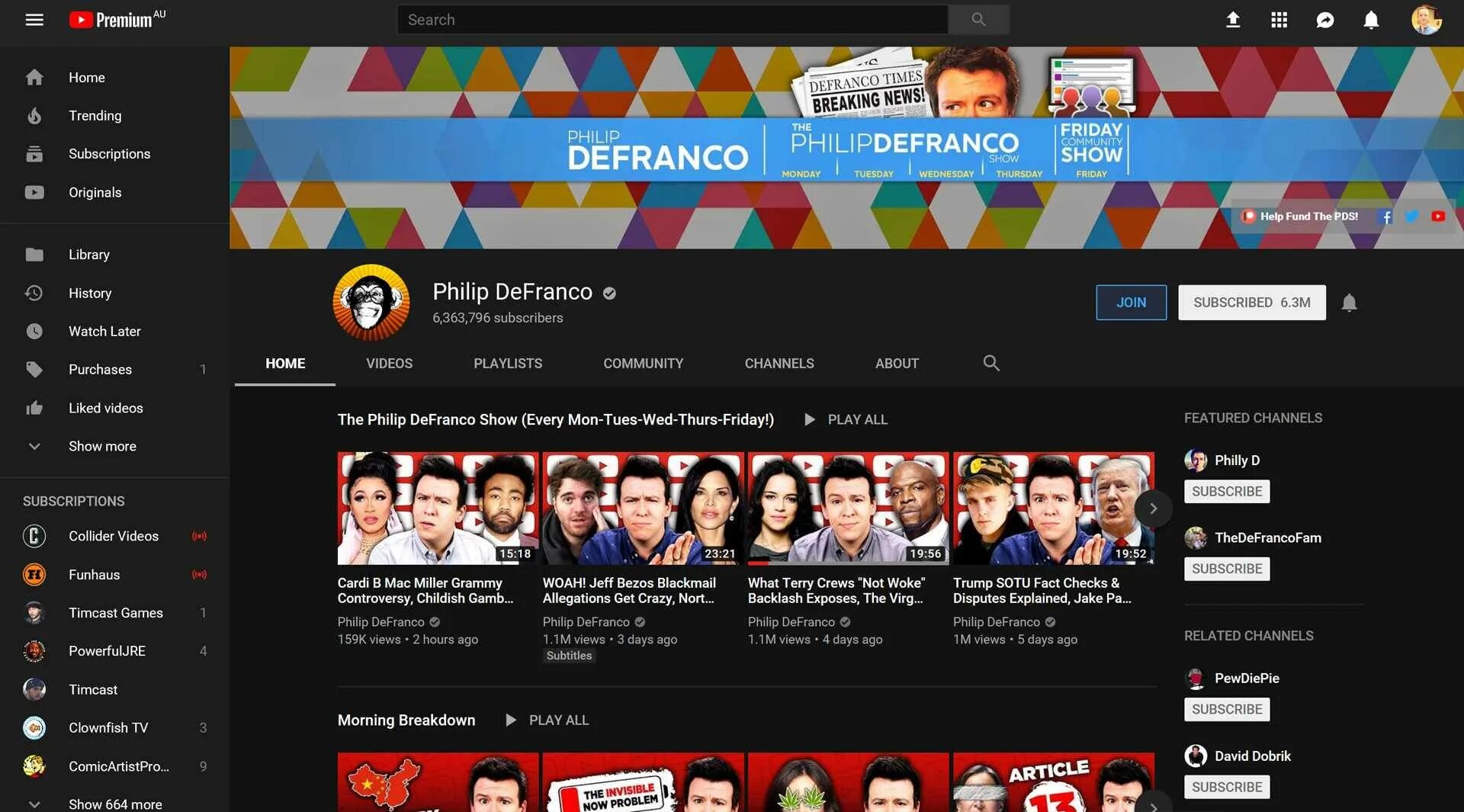Subscribe to David Dobrik channel
Screen dimensions: 1464x812
(1227, 787)
